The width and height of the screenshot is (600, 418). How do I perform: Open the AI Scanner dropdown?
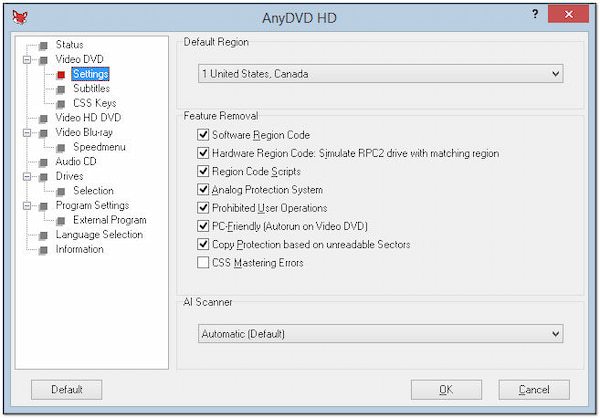(381, 333)
